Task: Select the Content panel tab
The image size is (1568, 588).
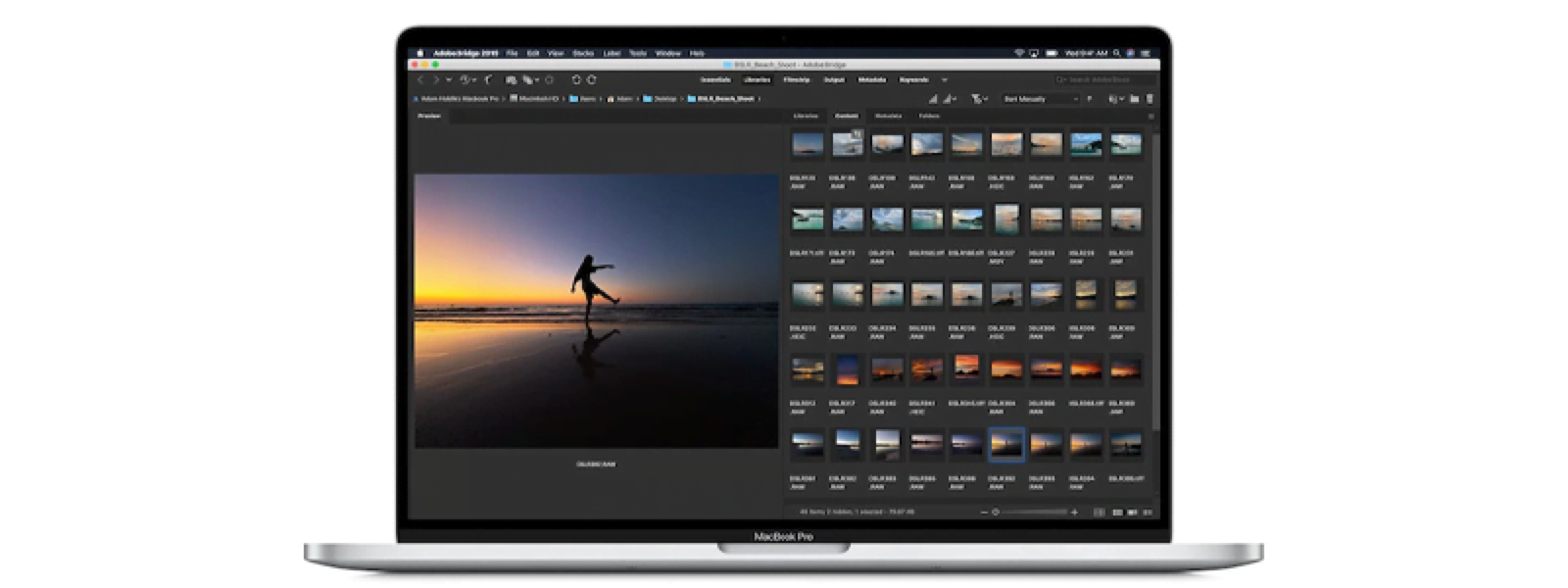Action: pos(847,116)
